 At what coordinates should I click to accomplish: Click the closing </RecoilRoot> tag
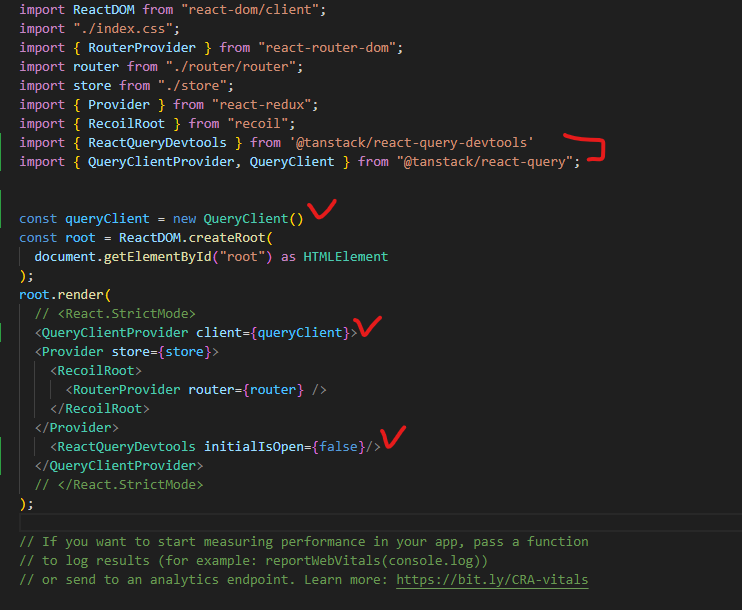click(x=99, y=409)
